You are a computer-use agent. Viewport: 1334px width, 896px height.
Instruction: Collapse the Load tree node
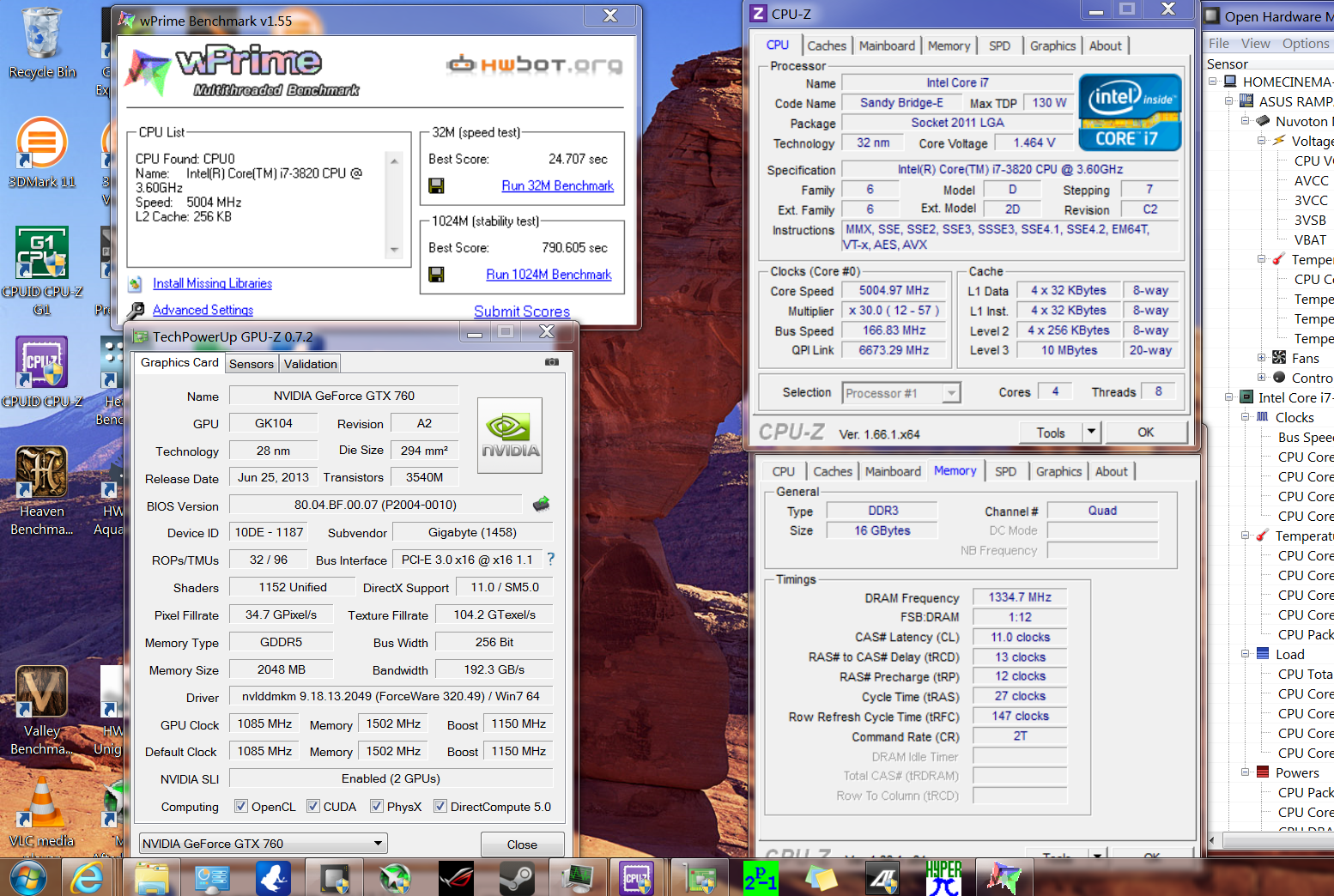(1246, 654)
